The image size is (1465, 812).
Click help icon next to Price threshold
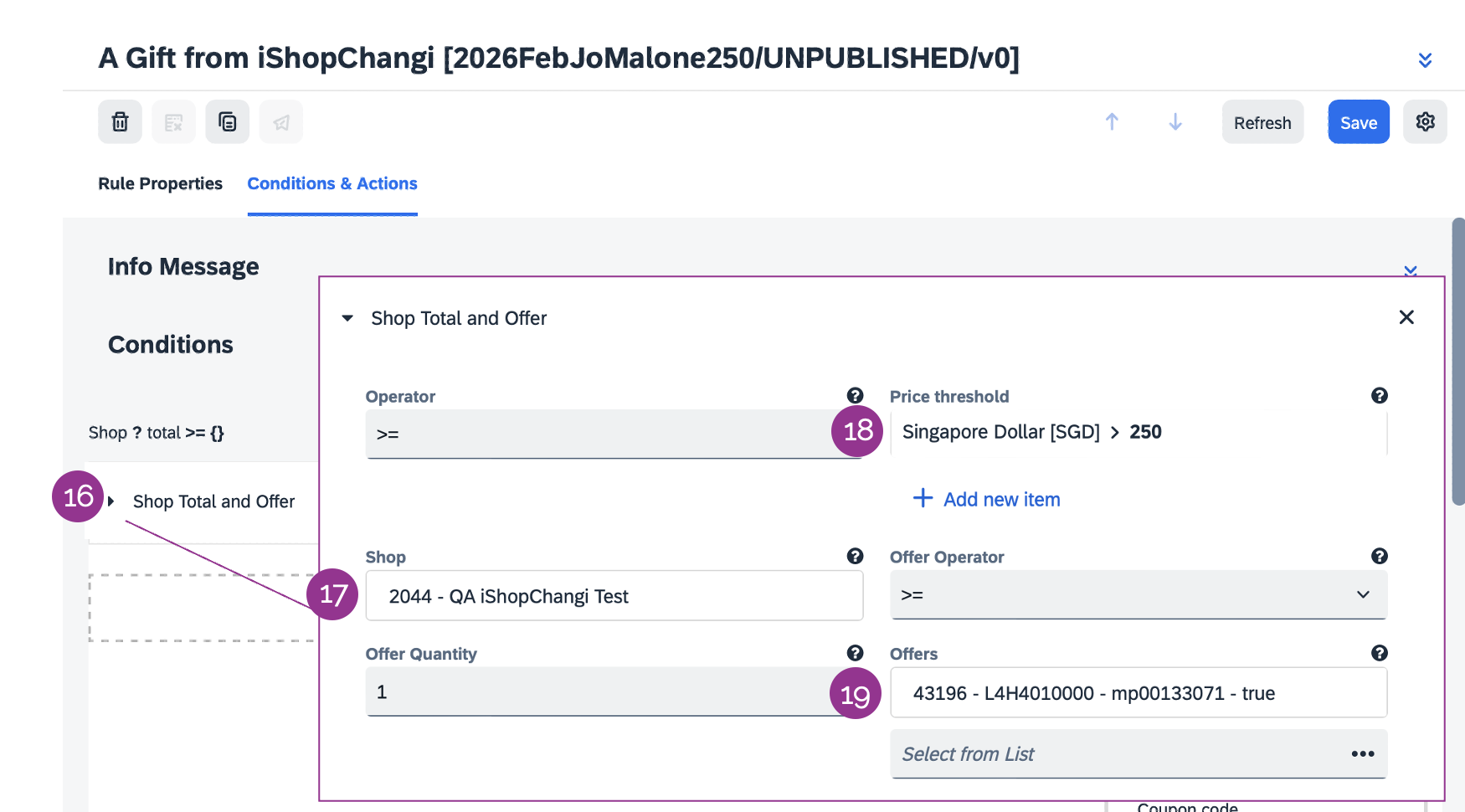1379,396
